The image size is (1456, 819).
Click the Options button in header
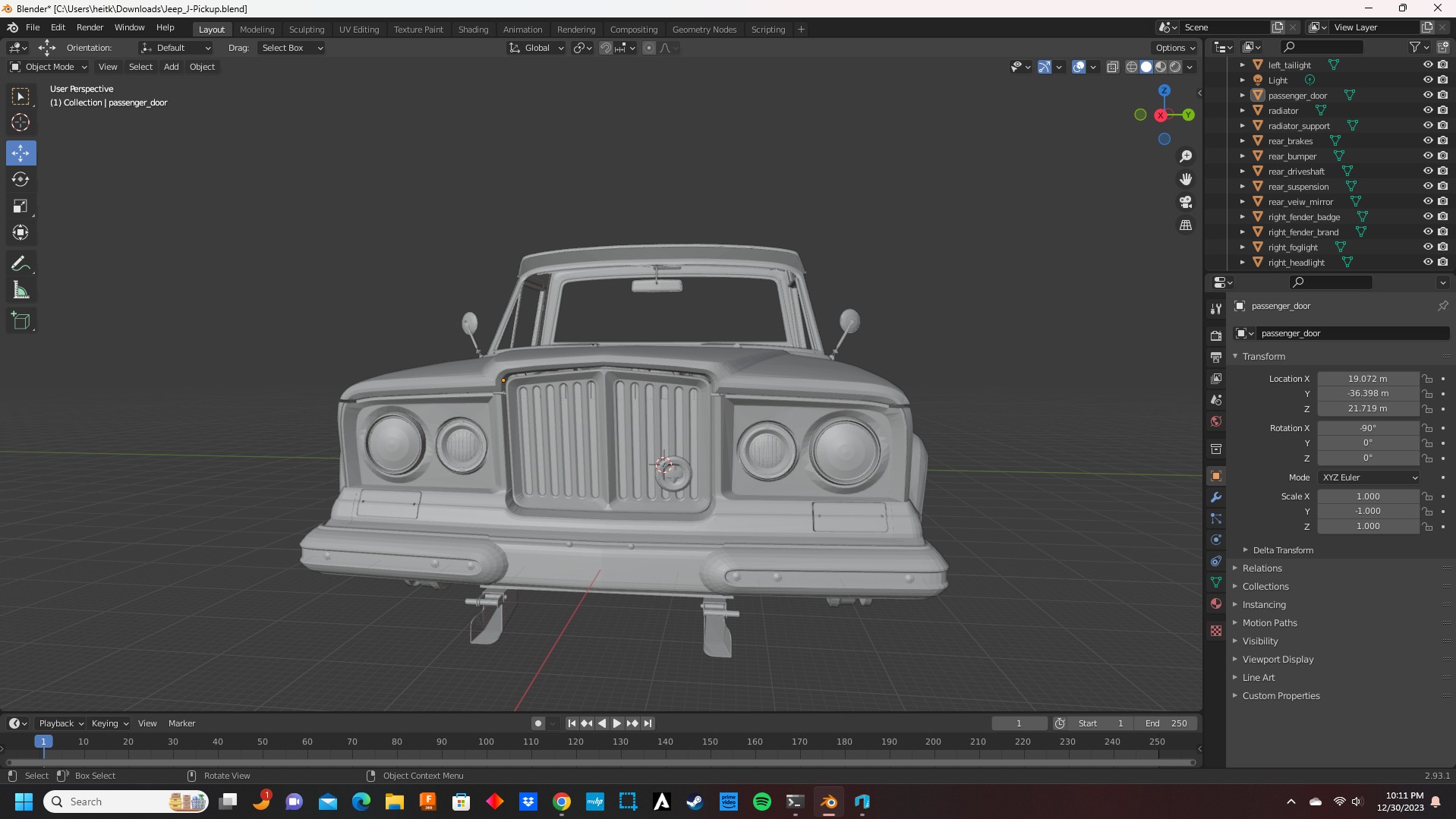pyautogui.click(x=1174, y=48)
